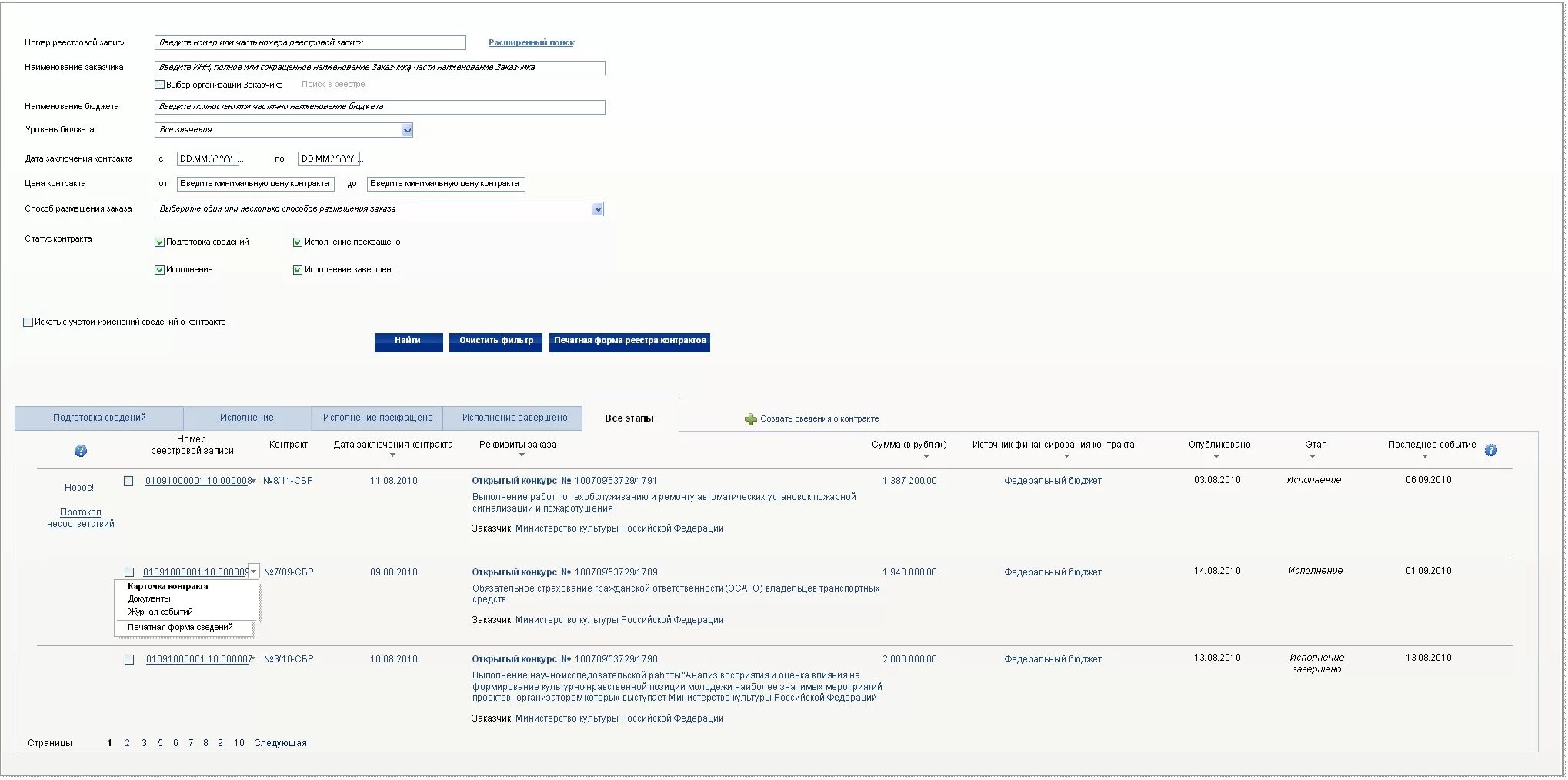Screen dimensions: 1568x780
Task: Choose Печатная форма сведений menu item
Action: click(x=180, y=628)
